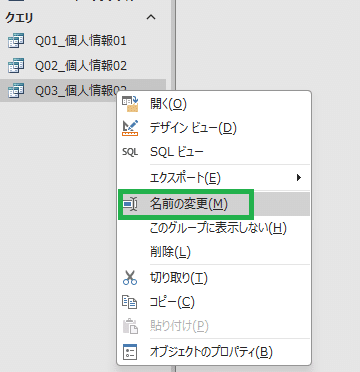This screenshot has width=360, height=372.
Task: Expand the エクスポート(E) submenu arrow
Action: tap(299, 178)
